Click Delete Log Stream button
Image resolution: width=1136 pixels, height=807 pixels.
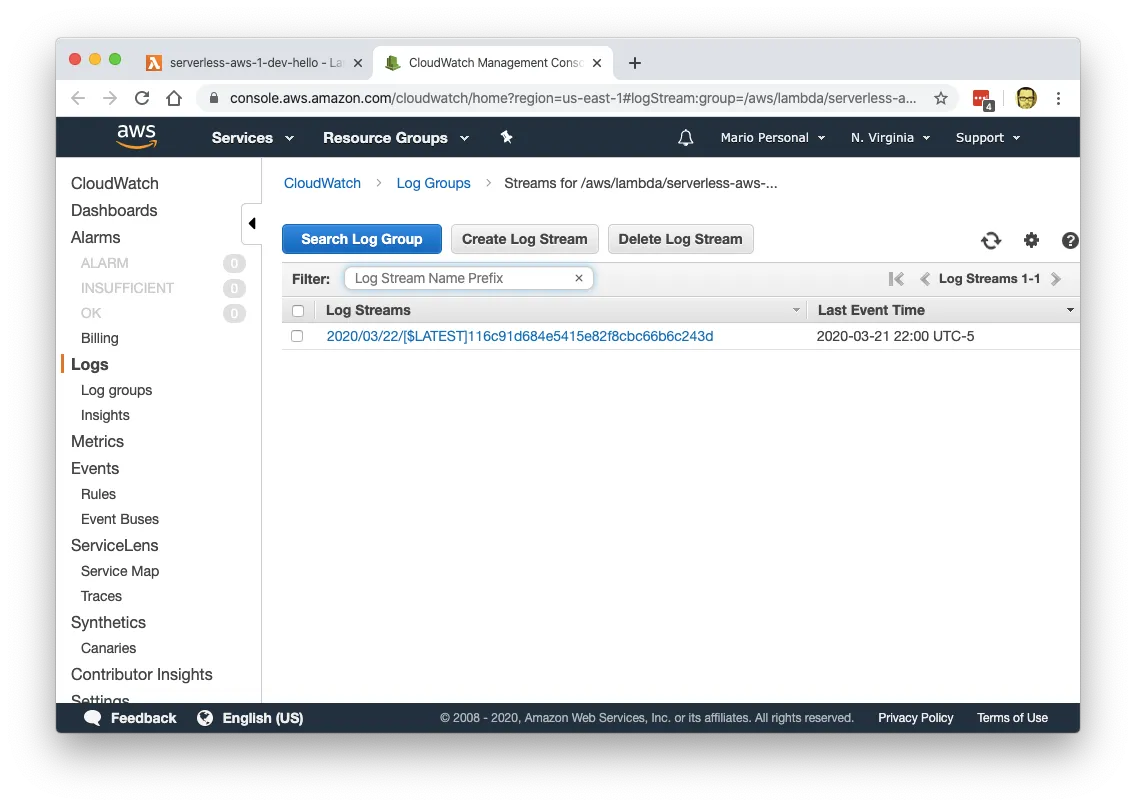click(680, 239)
